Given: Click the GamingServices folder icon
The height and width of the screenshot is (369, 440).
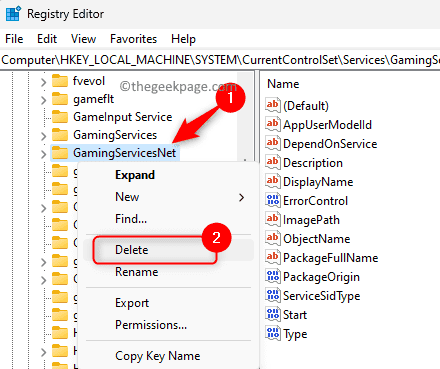Looking at the screenshot, I should (x=60, y=135).
